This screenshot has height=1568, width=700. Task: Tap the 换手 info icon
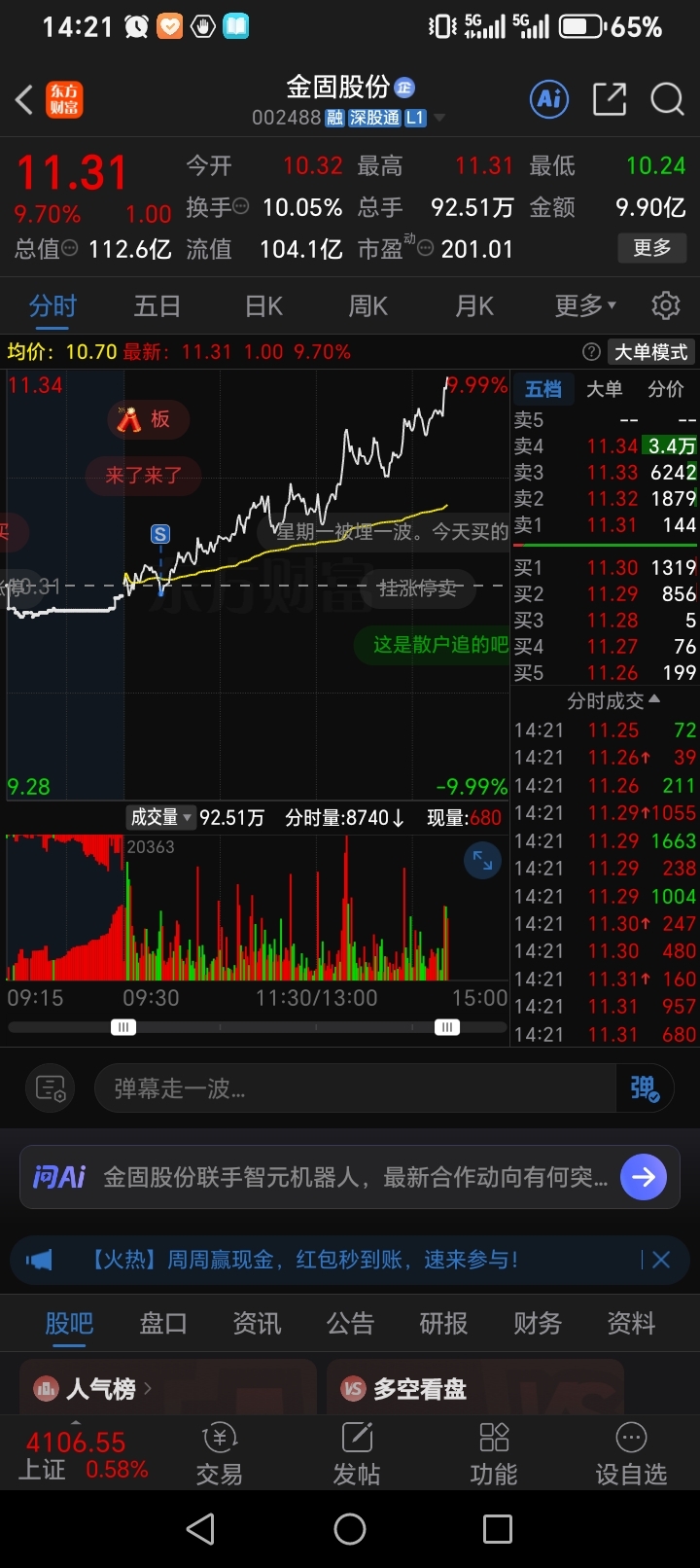241,206
